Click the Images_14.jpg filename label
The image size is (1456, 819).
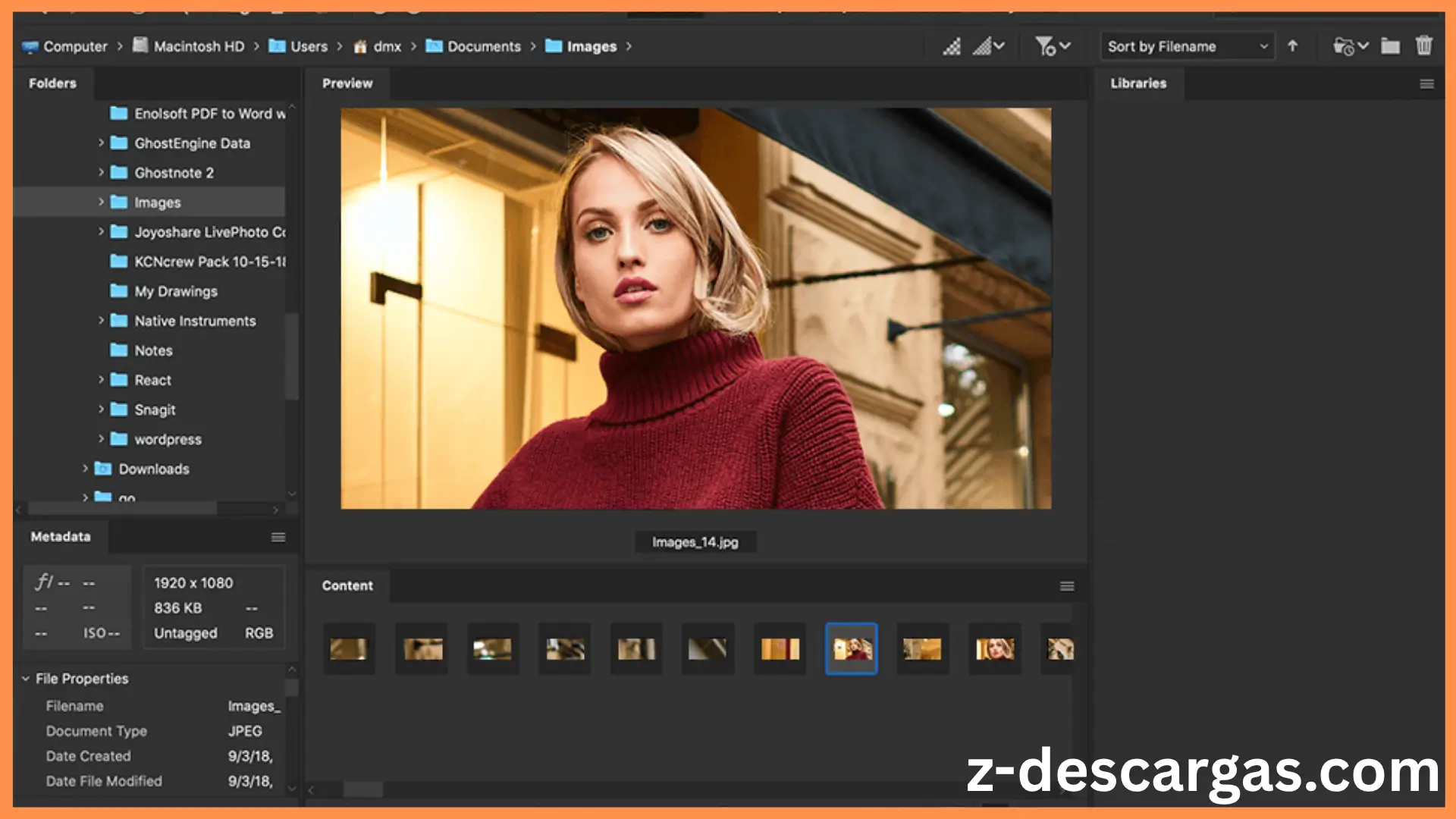(x=695, y=542)
